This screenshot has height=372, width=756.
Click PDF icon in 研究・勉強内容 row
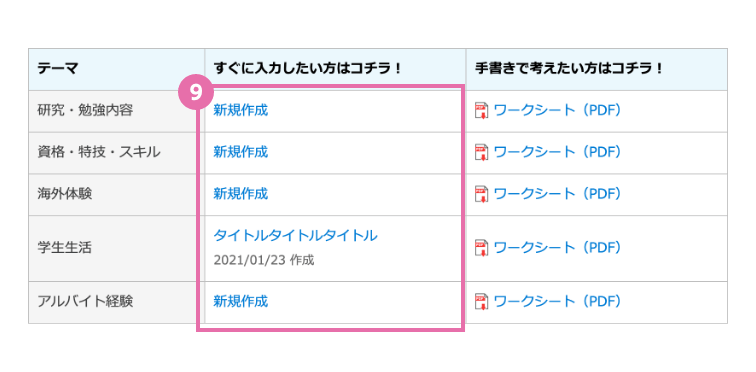pyautogui.click(x=482, y=111)
